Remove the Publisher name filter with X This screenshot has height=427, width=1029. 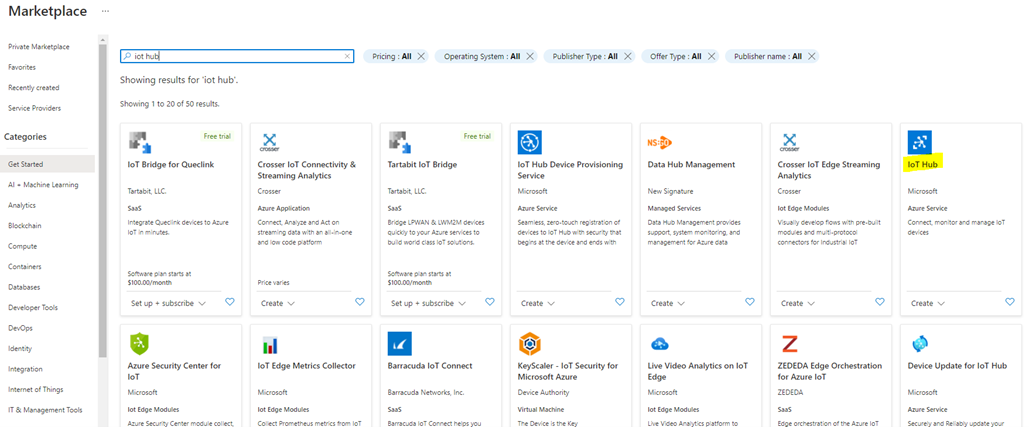click(812, 56)
